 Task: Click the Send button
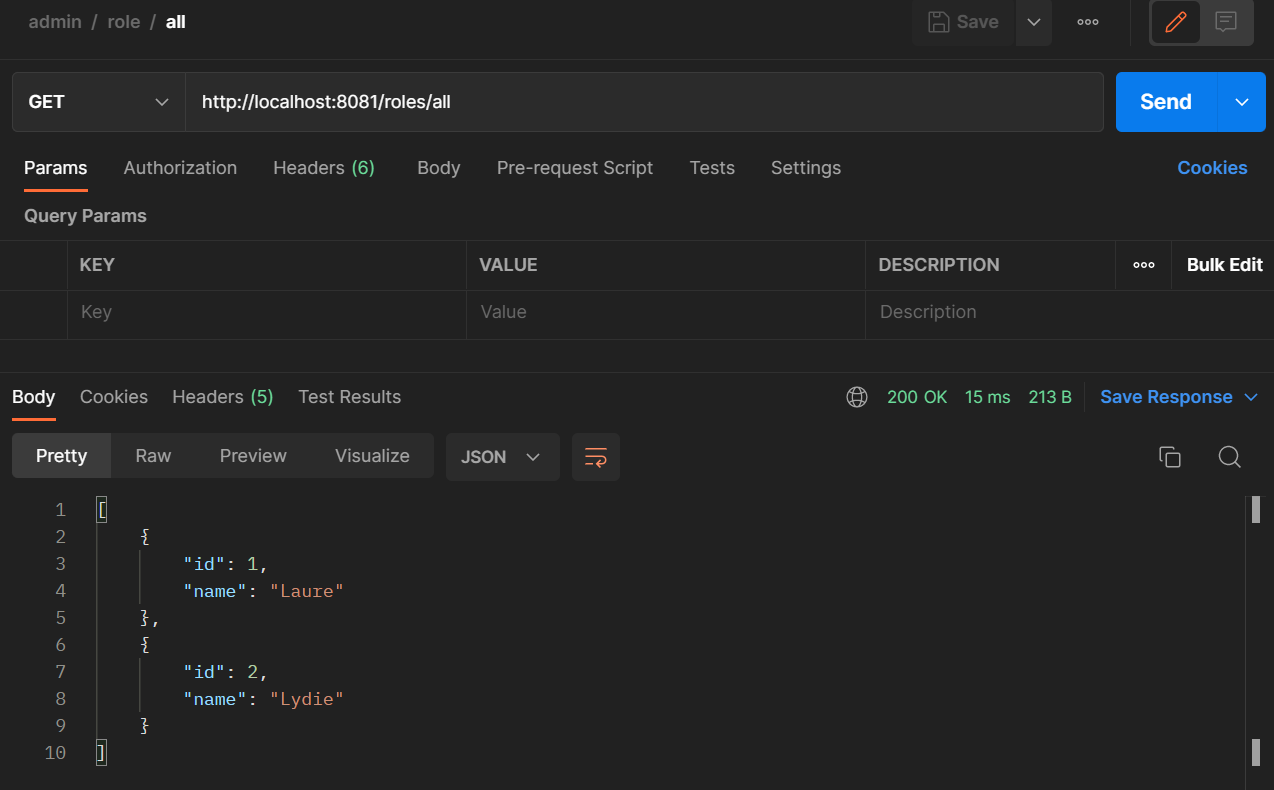pos(1164,101)
